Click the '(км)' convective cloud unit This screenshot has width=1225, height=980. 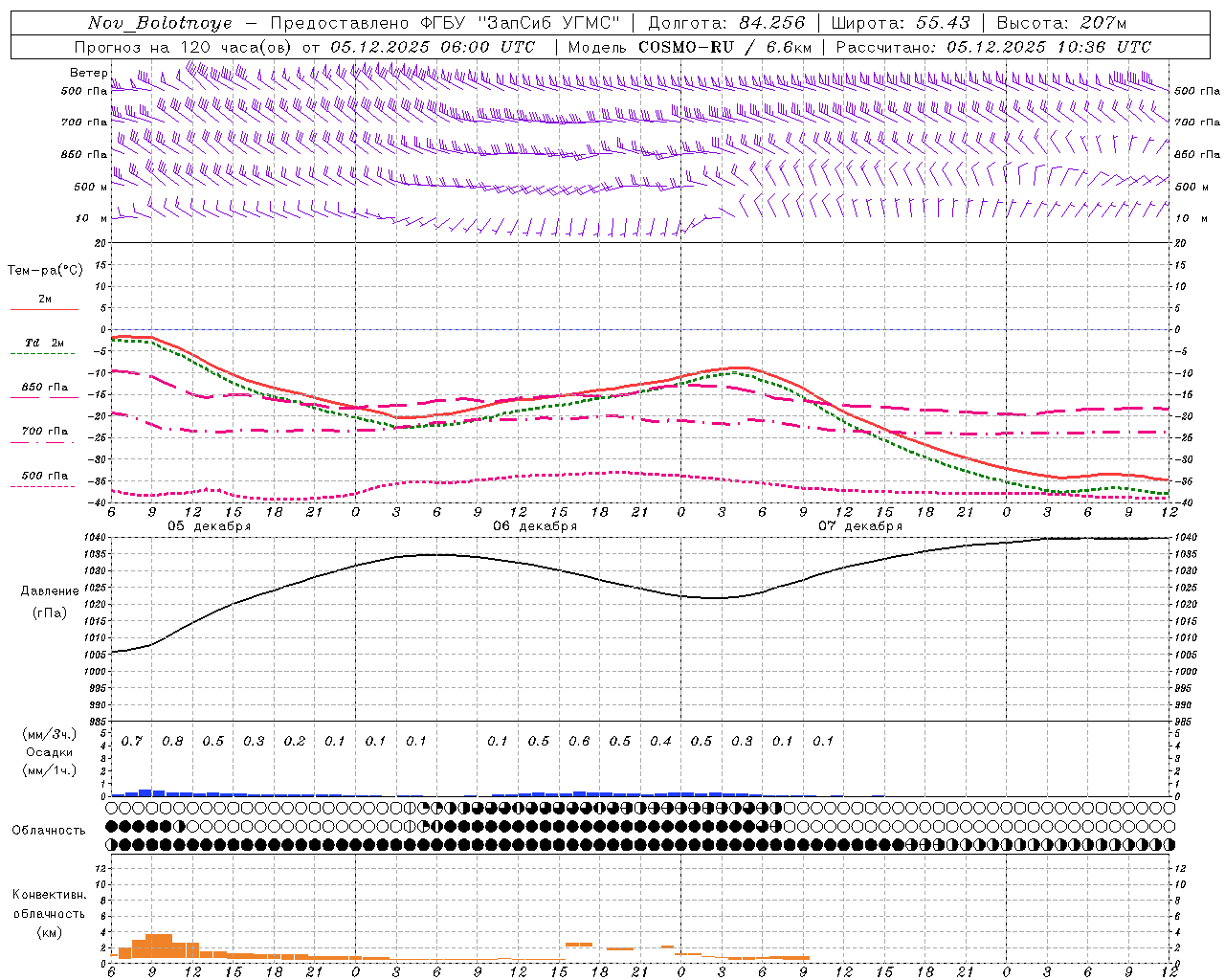click(x=50, y=932)
